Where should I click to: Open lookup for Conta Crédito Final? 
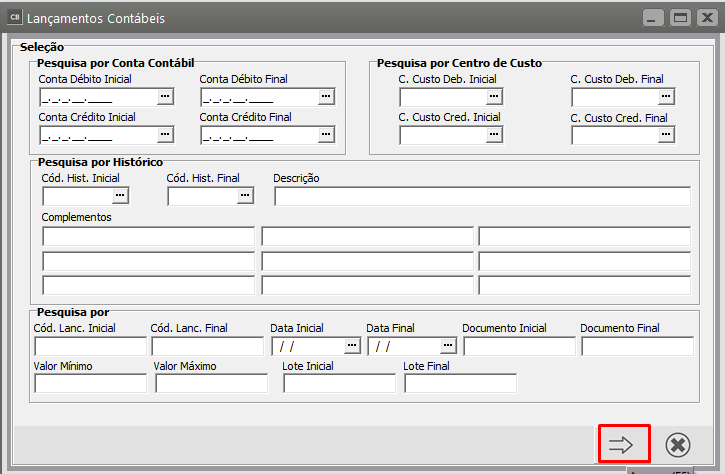pos(326,135)
